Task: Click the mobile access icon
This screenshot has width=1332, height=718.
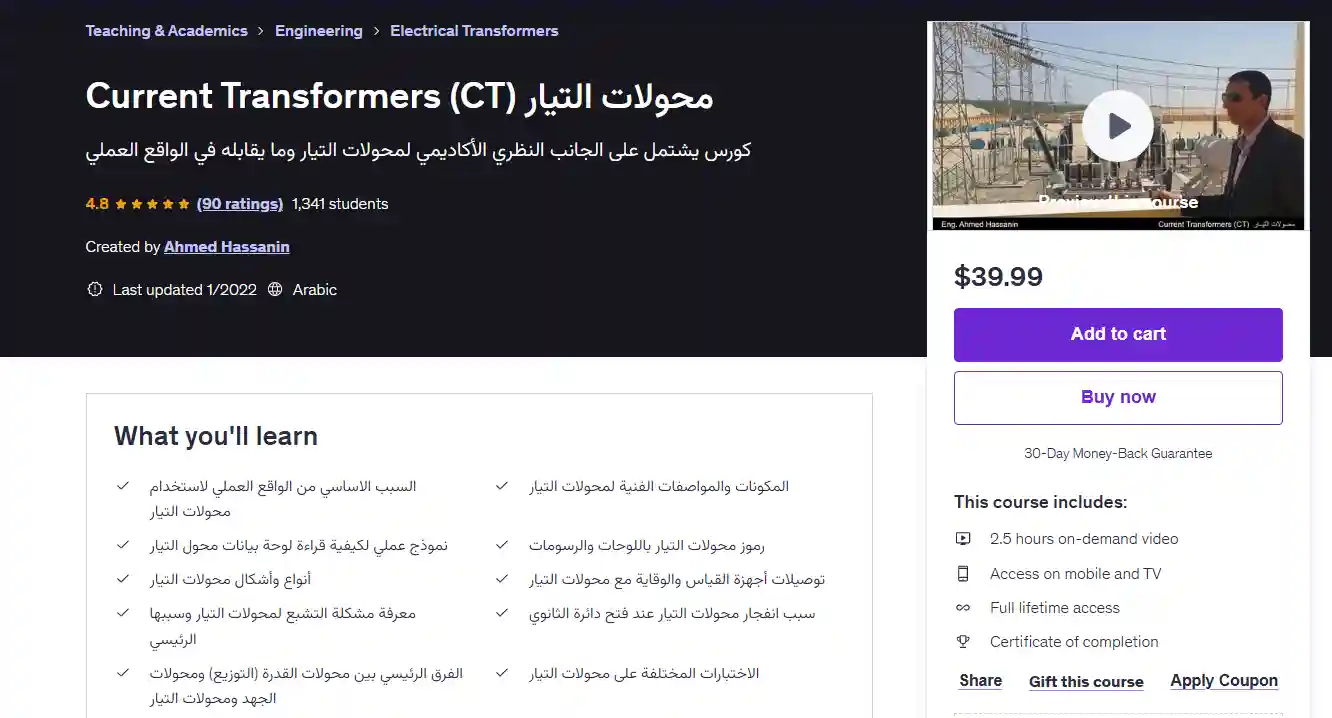Action: coord(963,574)
